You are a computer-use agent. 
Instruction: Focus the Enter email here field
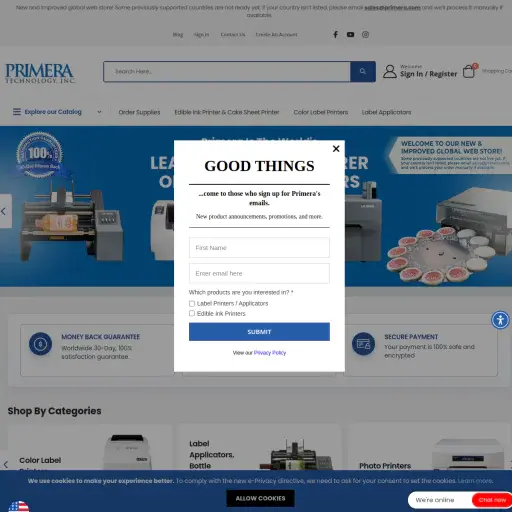pyautogui.click(x=259, y=273)
